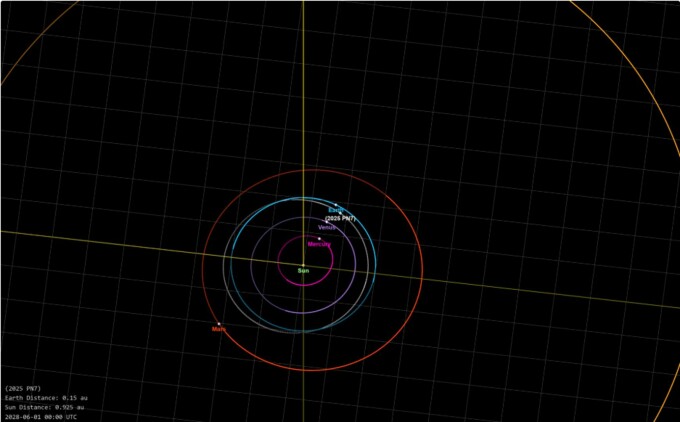Click the Sun Distance readout
680x422 pixels.
click(44, 407)
